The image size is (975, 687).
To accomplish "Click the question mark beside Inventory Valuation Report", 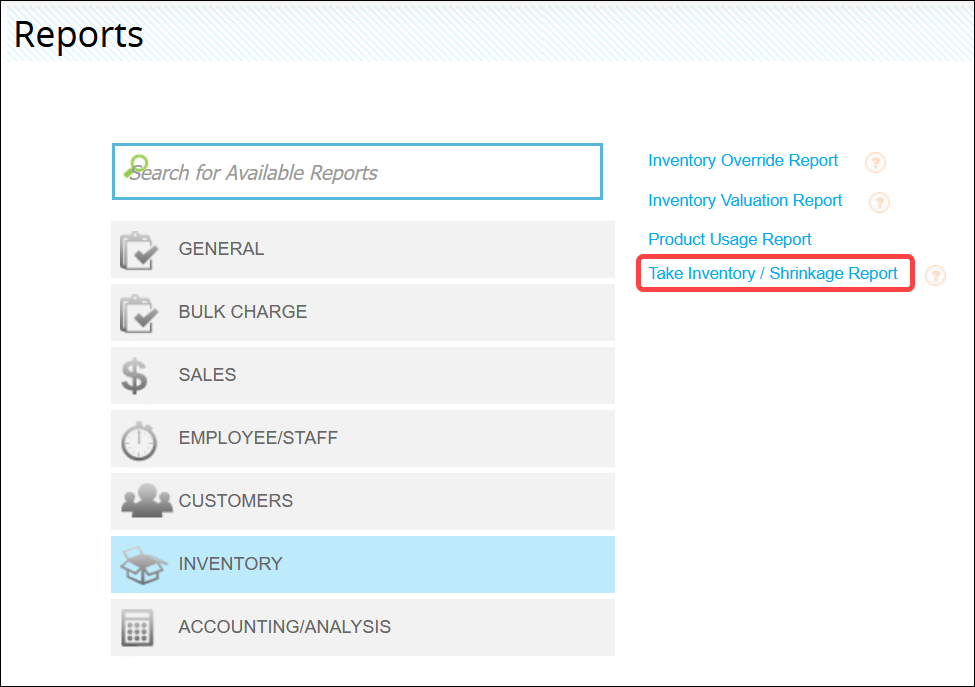I will 879,202.
